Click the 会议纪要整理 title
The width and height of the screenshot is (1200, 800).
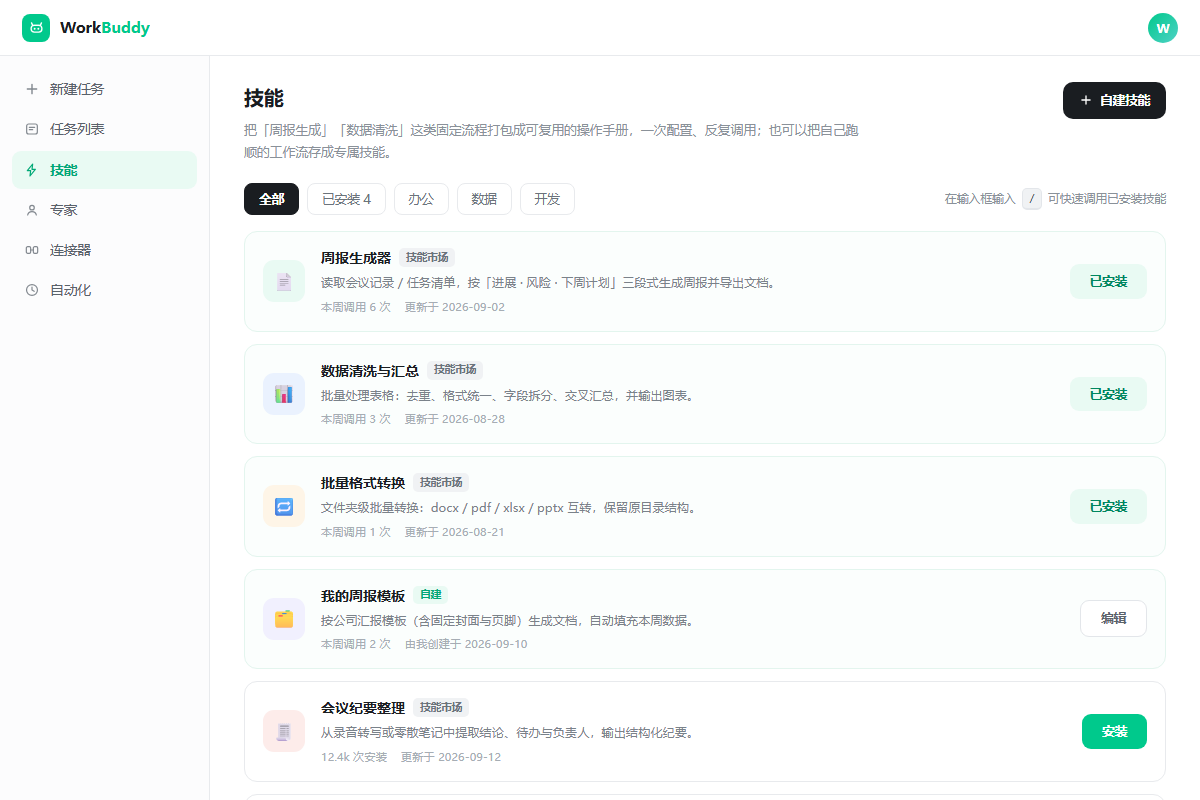point(363,708)
